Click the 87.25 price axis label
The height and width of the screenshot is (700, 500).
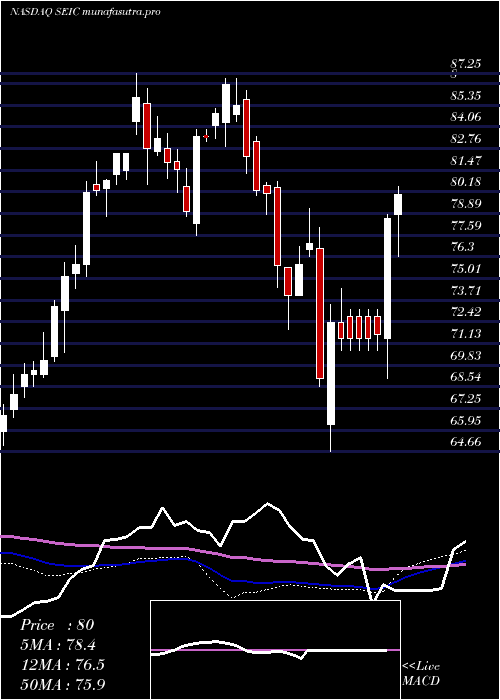[466, 64]
